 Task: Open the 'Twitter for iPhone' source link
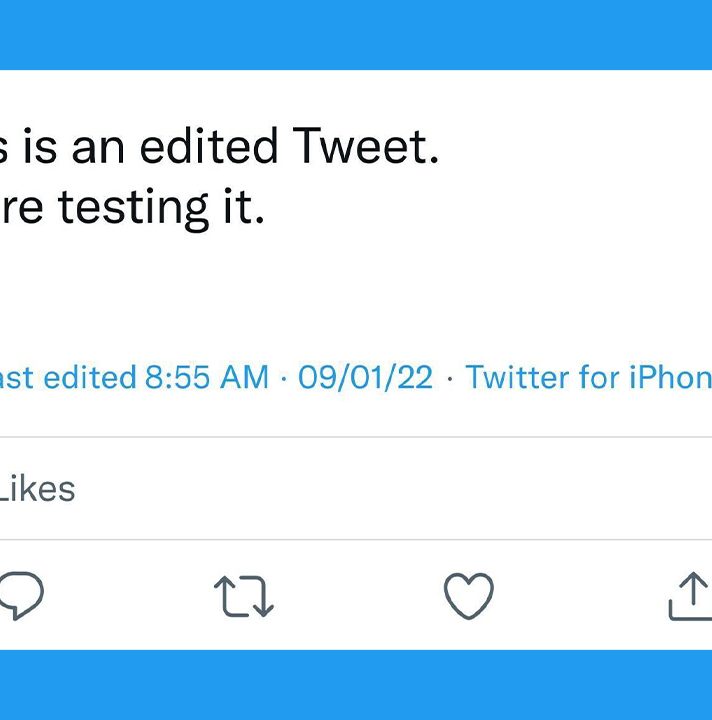[x=589, y=377]
